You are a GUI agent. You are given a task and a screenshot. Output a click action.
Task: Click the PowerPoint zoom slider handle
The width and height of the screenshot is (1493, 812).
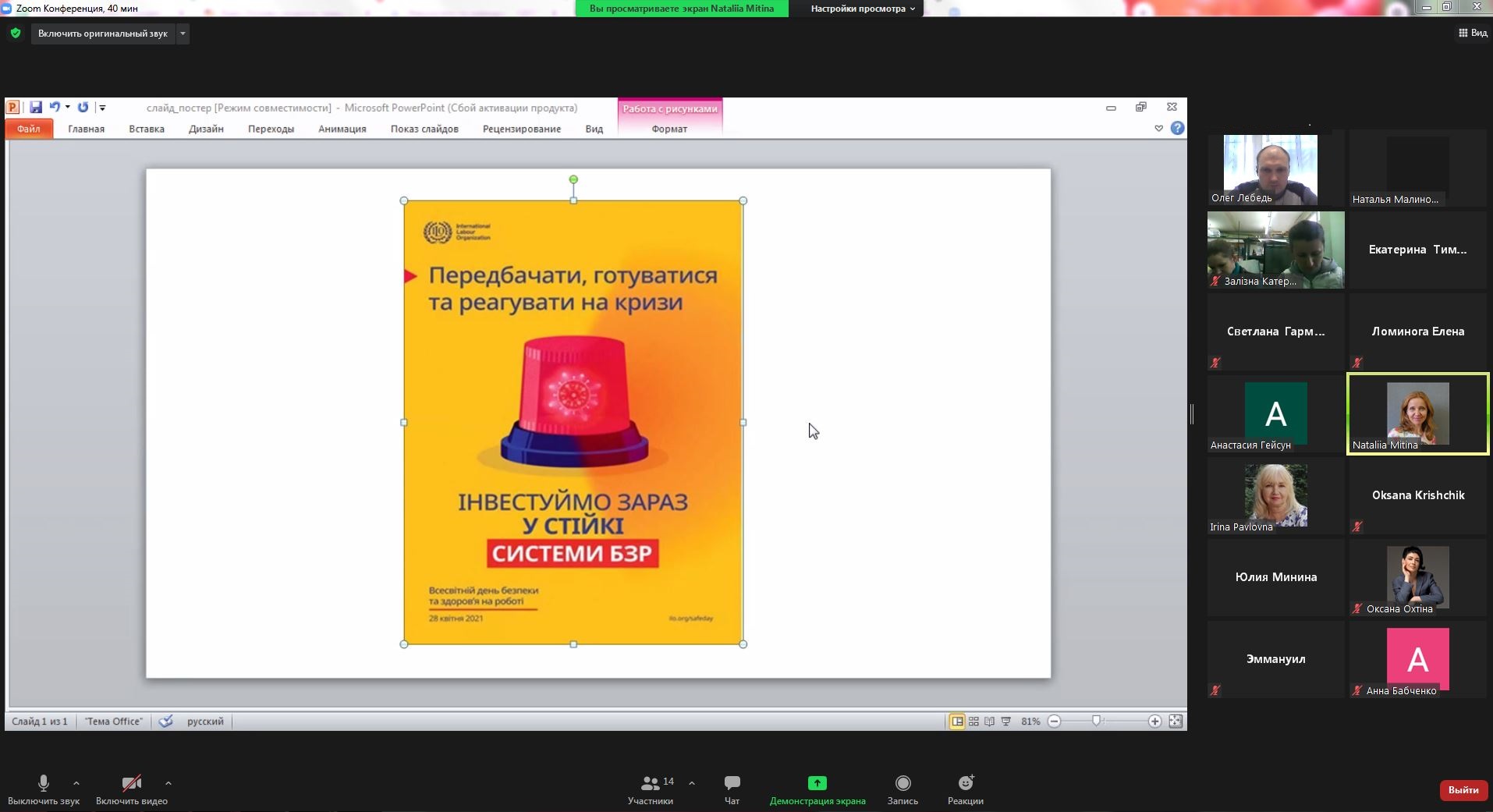[x=1097, y=721]
